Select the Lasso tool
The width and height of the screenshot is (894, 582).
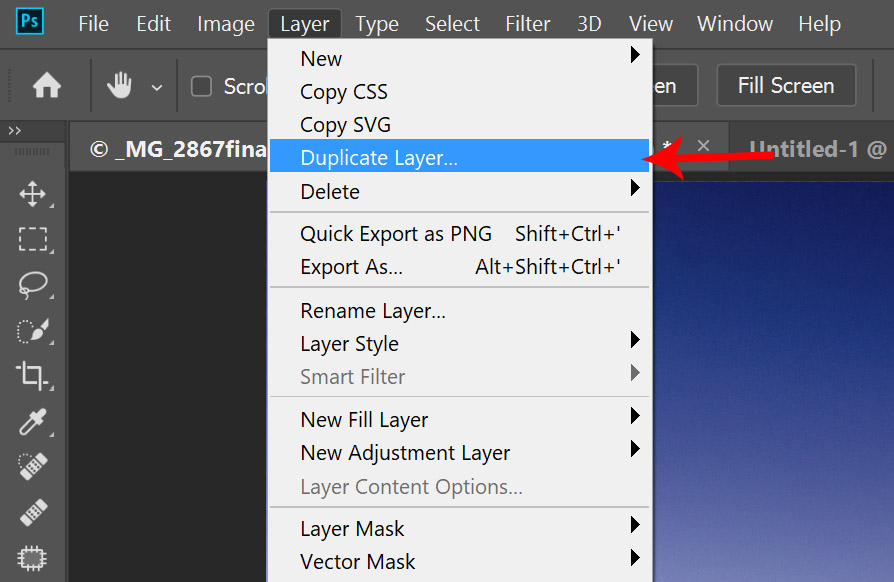[33, 286]
